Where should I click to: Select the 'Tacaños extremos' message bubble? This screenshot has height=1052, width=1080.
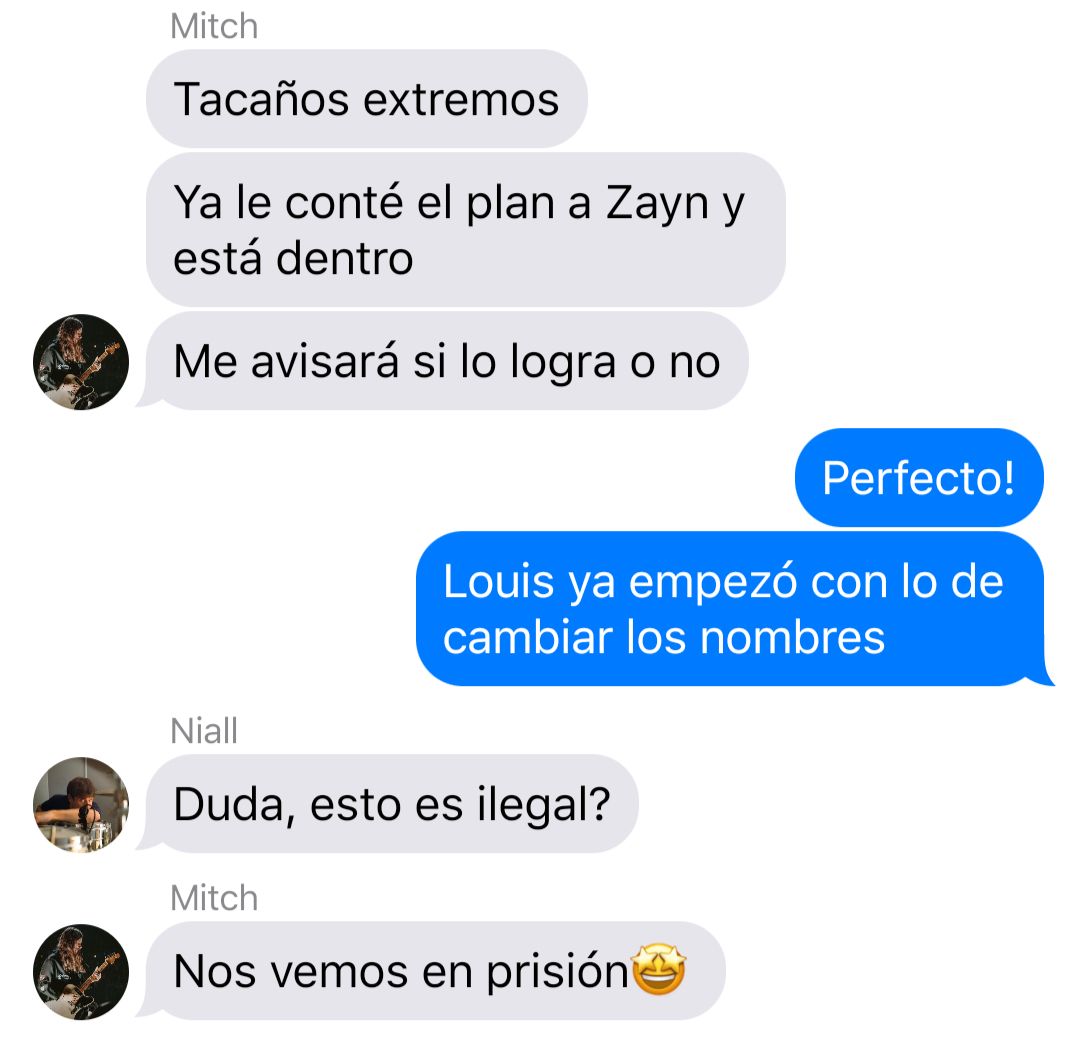pyautogui.click(x=366, y=99)
